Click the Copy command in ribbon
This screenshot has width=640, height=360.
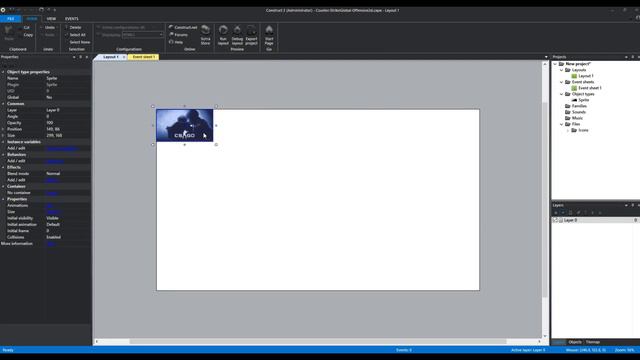click(x=28, y=35)
